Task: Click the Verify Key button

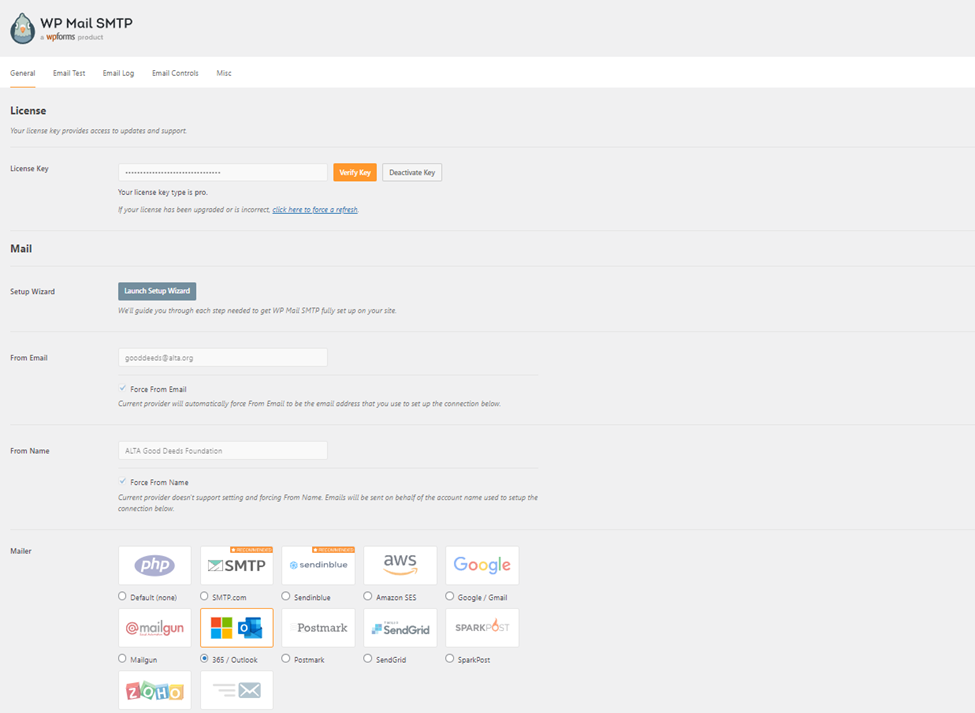Action: coord(355,172)
